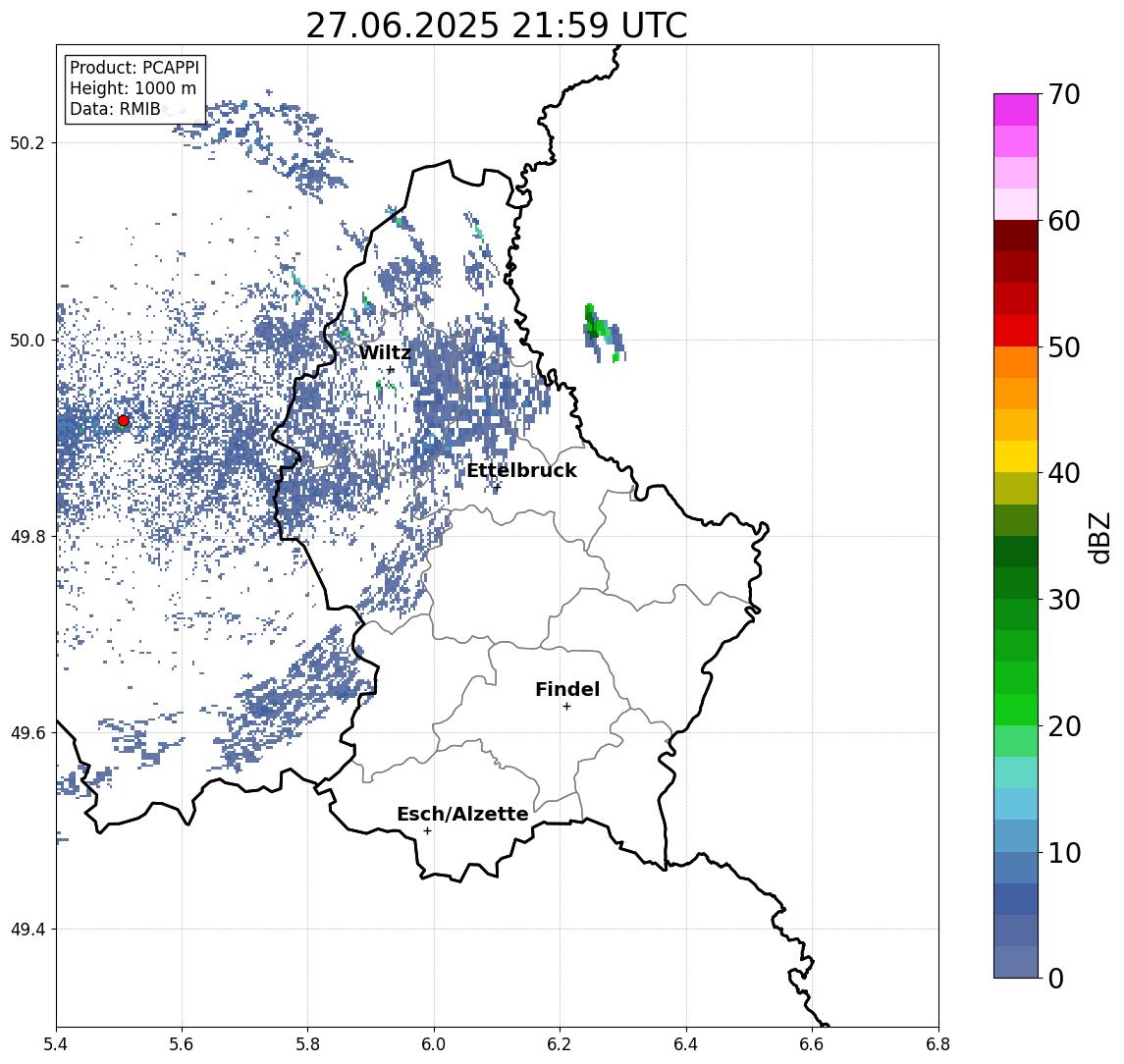Click the red radar location dot
Viewport: 1124px width, 1064px height.
coord(124,421)
